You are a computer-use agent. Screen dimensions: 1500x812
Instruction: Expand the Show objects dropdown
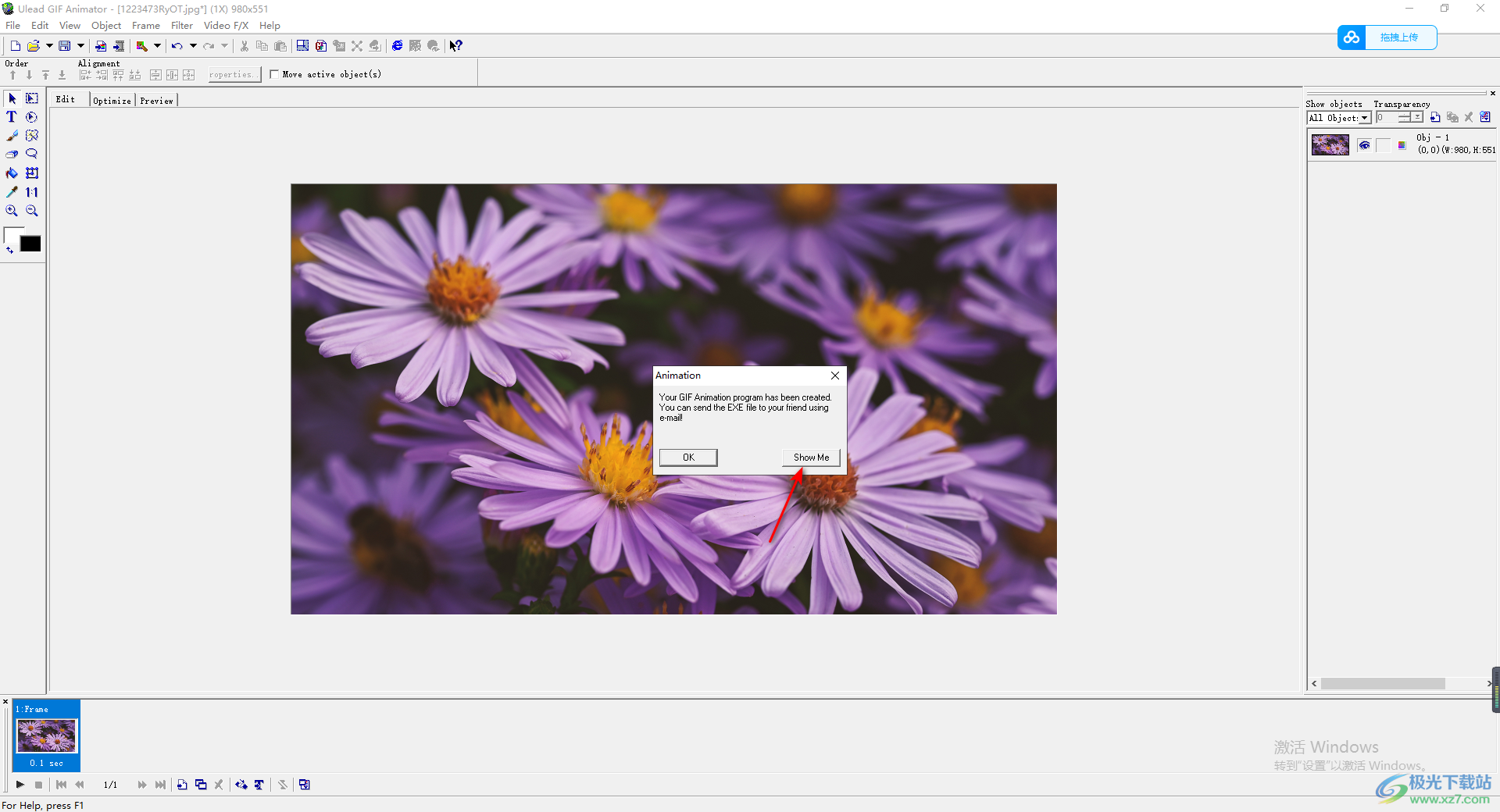tap(1364, 118)
